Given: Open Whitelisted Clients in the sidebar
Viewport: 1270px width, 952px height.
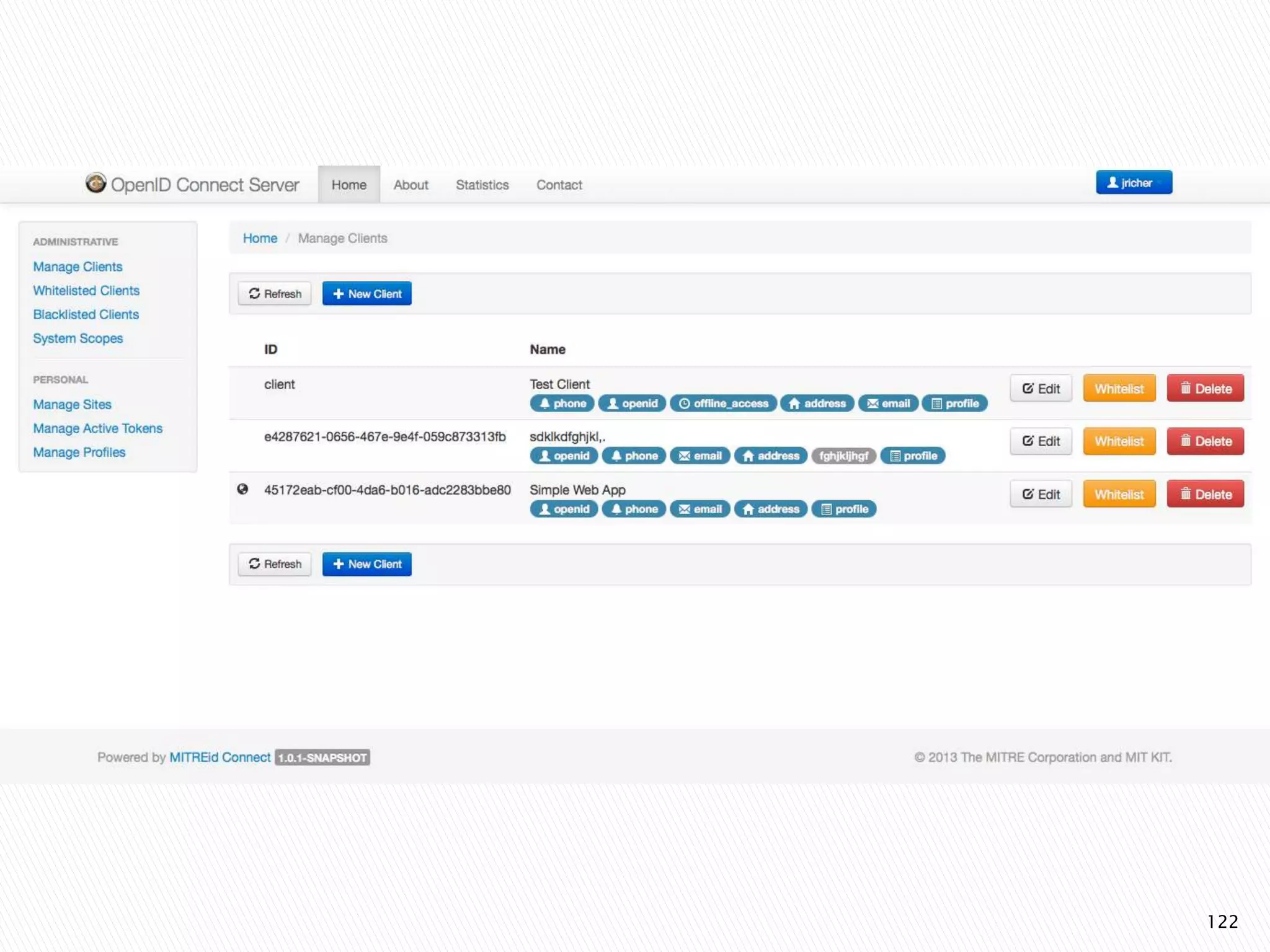Looking at the screenshot, I should click(x=86, y=291).
